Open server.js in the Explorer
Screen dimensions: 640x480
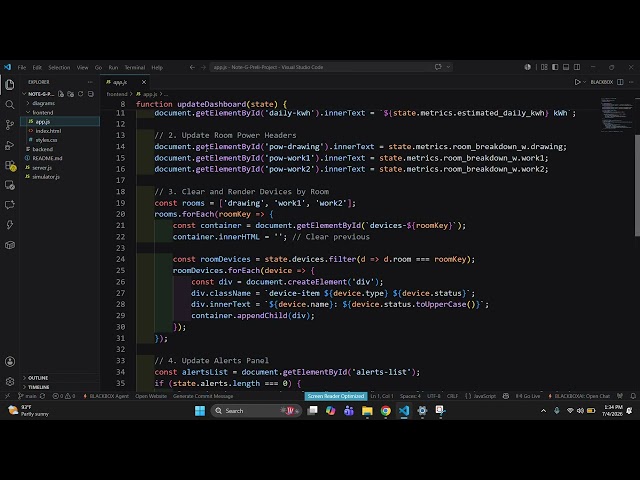point(42,168)
